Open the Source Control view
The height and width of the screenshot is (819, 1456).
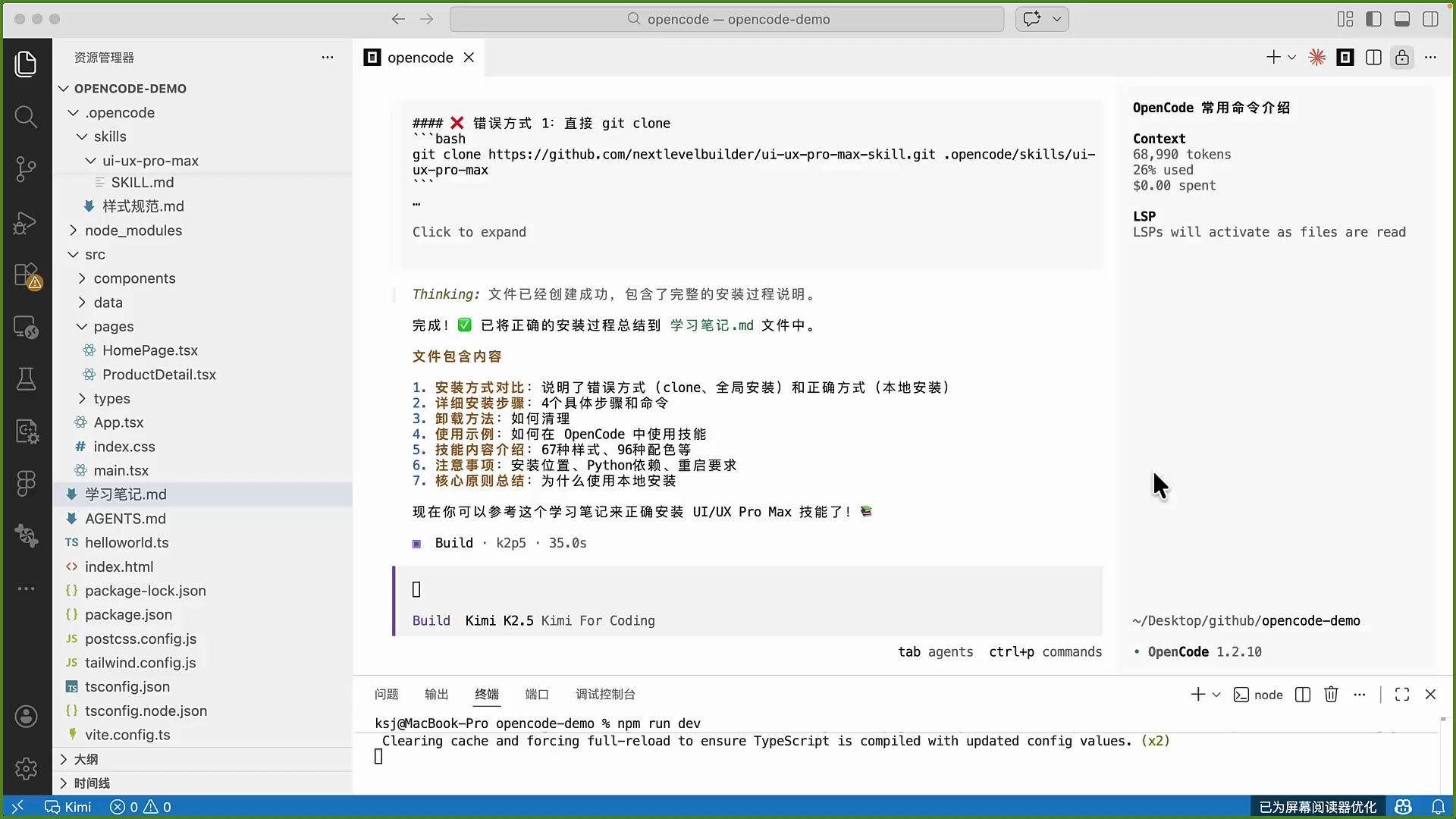click(26, 168)
